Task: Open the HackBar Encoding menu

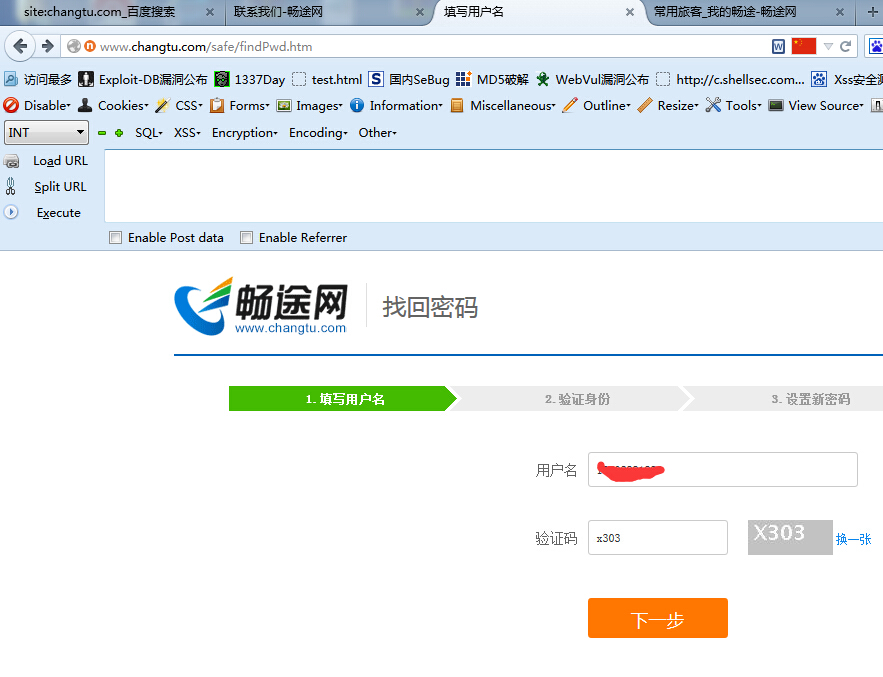Action: 318,133
